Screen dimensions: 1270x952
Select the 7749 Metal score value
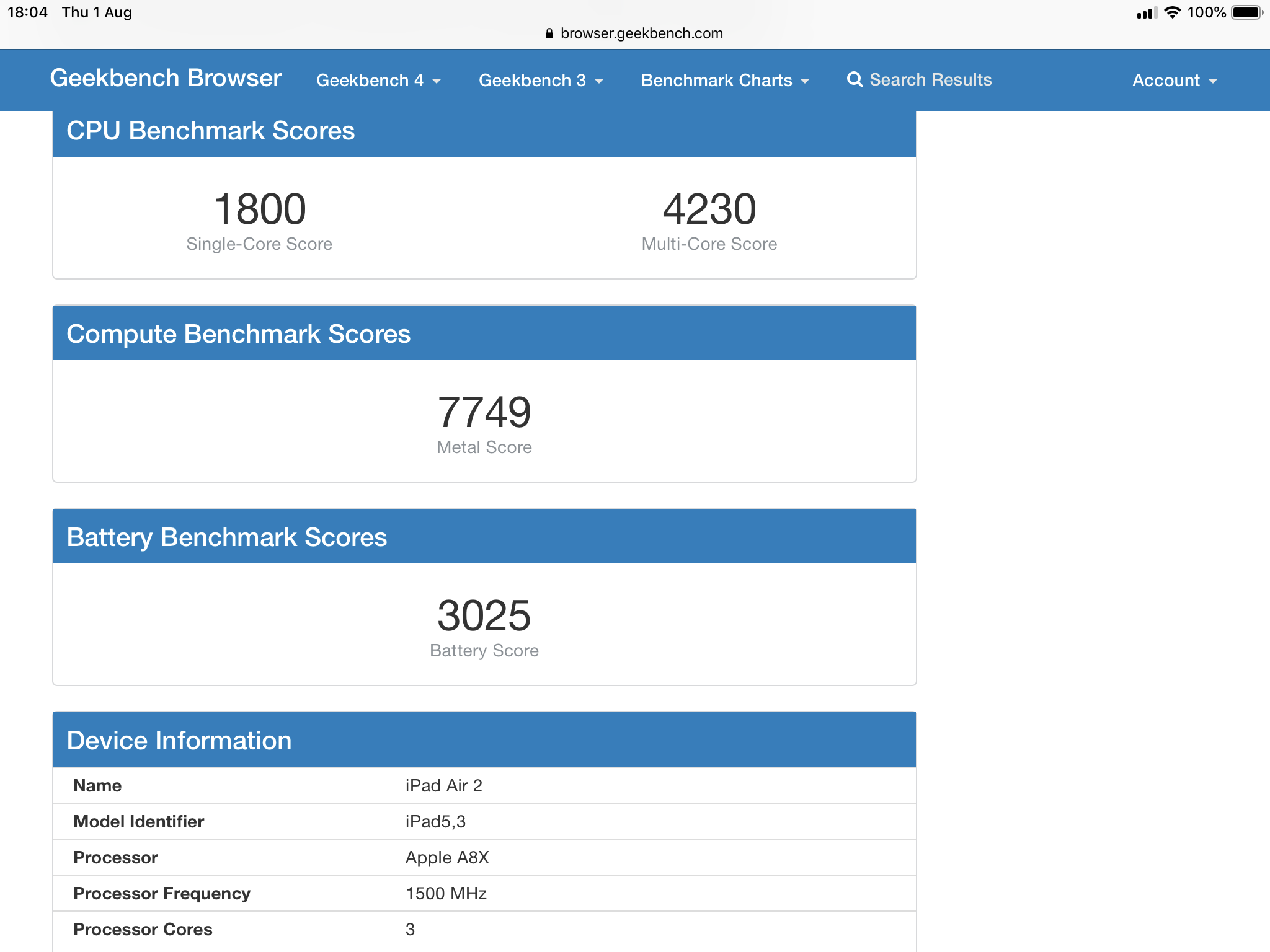484,413
